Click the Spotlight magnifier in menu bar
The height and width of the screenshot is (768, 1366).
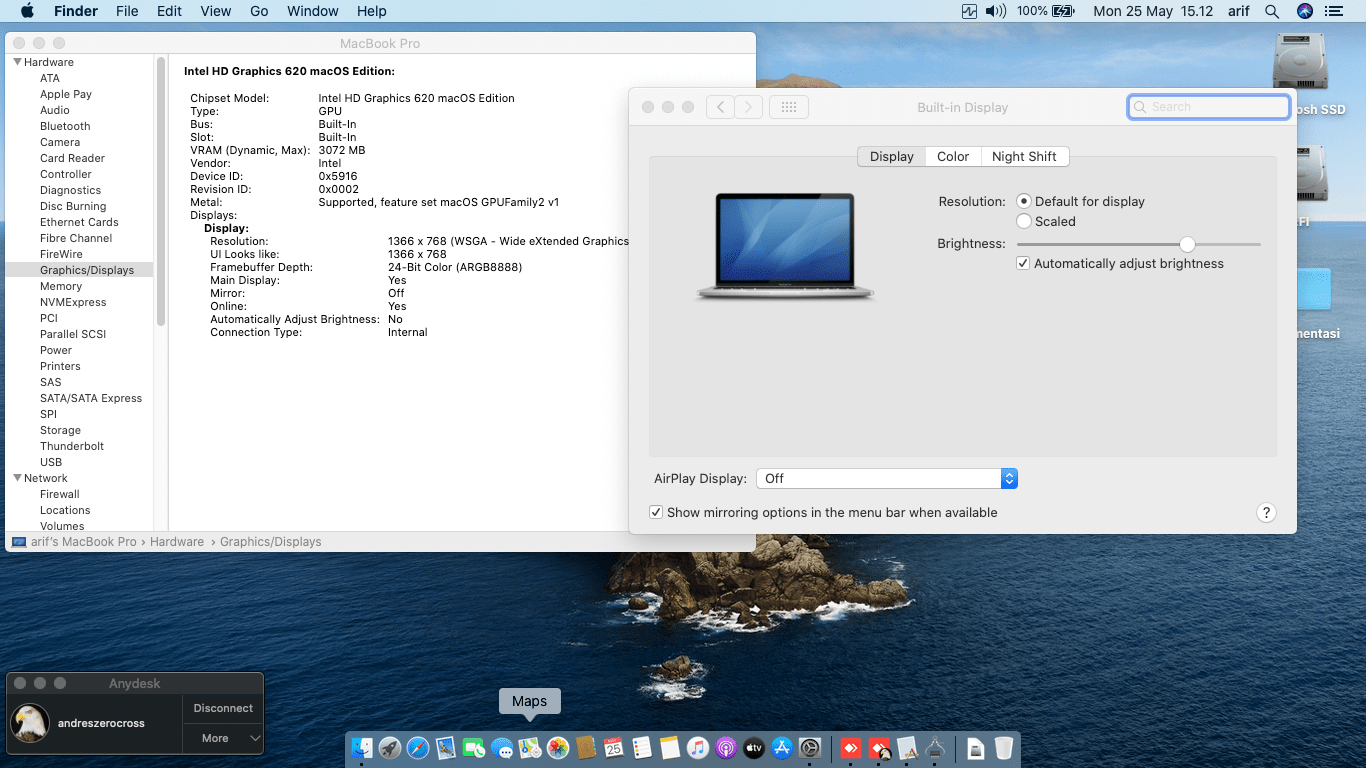click(x=1272, y=11)
